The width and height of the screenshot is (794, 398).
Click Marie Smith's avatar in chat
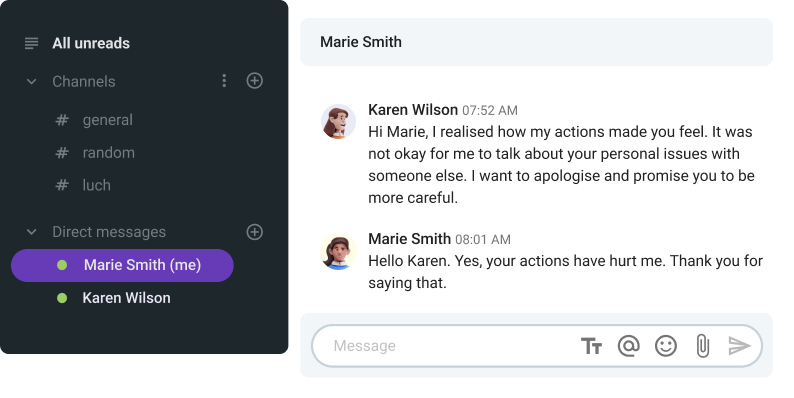338,252
